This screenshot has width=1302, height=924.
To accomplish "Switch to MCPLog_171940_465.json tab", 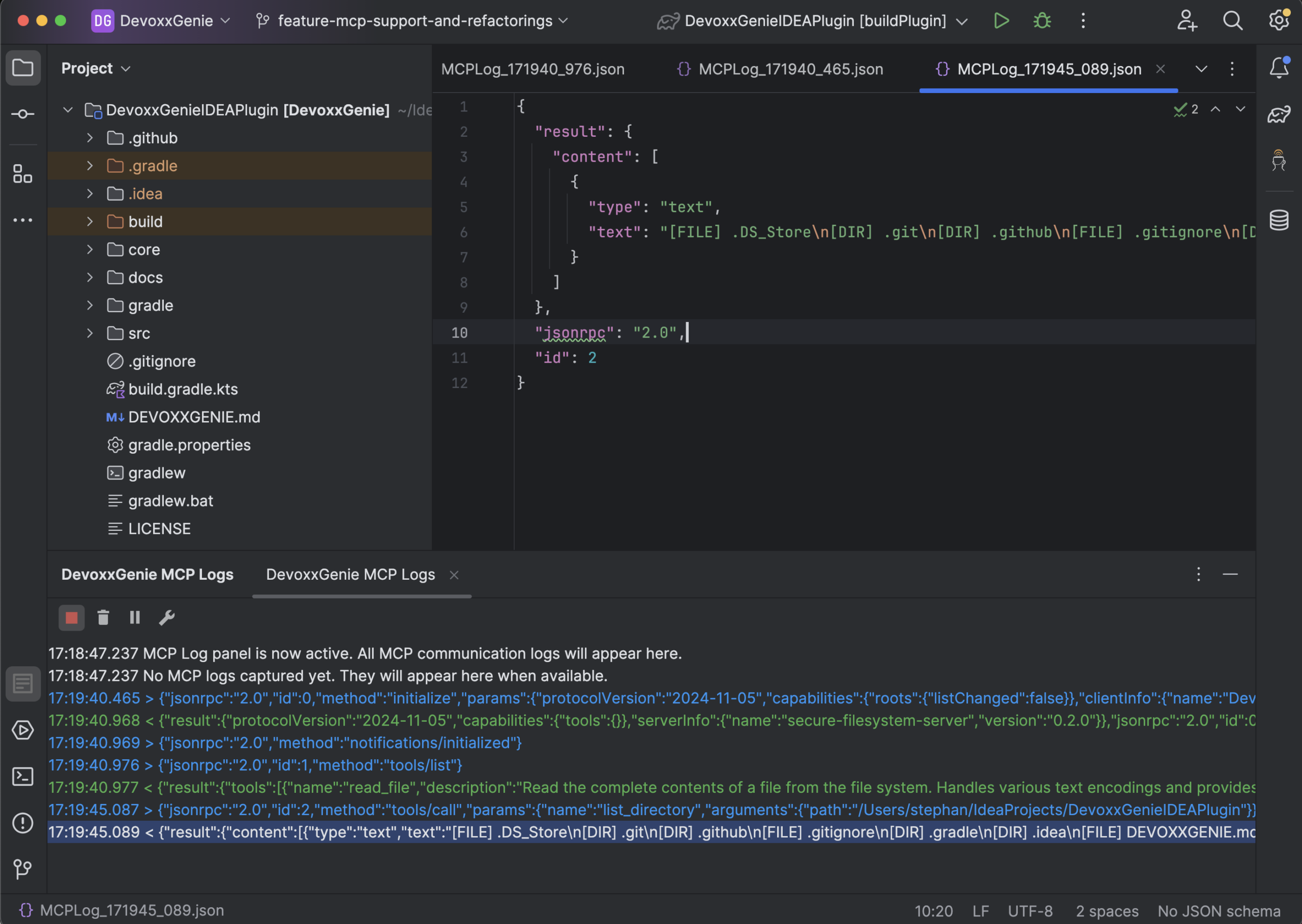I will [790, 69].
